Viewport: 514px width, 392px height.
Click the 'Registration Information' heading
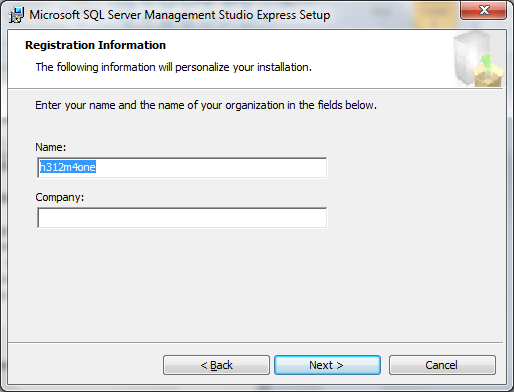pos(95,45)
